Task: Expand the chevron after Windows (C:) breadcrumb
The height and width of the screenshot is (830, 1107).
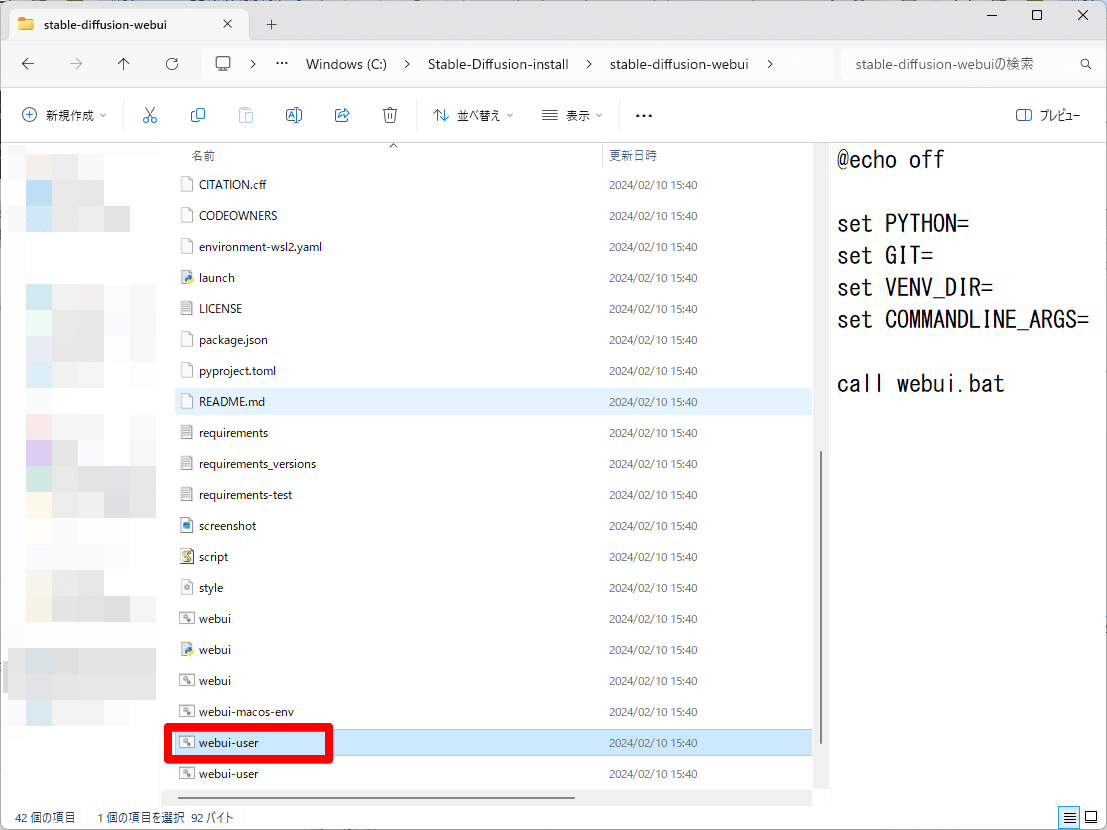Action: pos(407,64)
